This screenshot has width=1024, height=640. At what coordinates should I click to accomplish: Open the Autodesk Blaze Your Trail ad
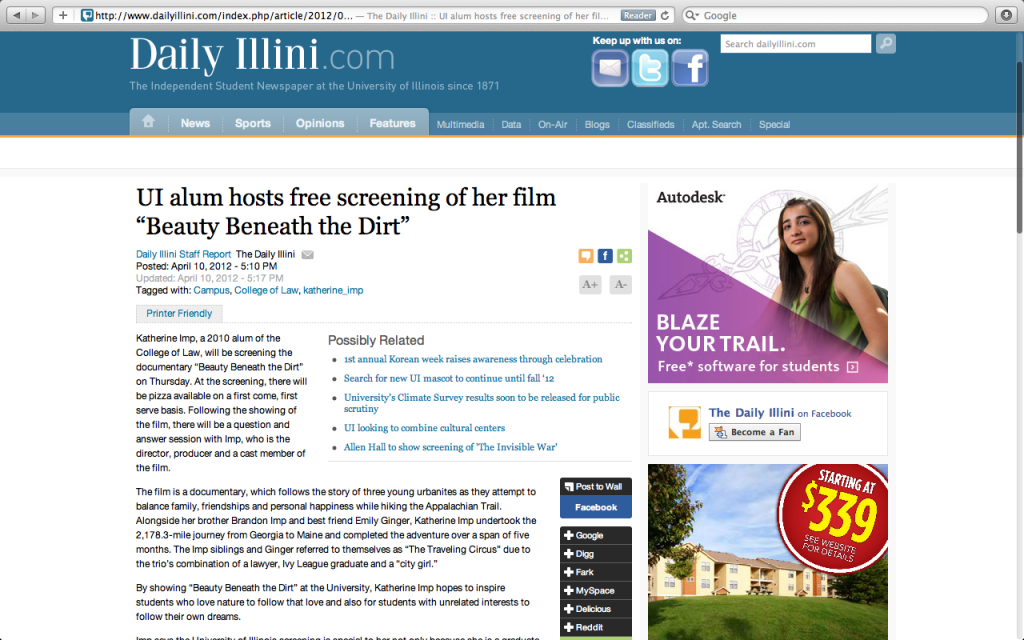[768, 283]
